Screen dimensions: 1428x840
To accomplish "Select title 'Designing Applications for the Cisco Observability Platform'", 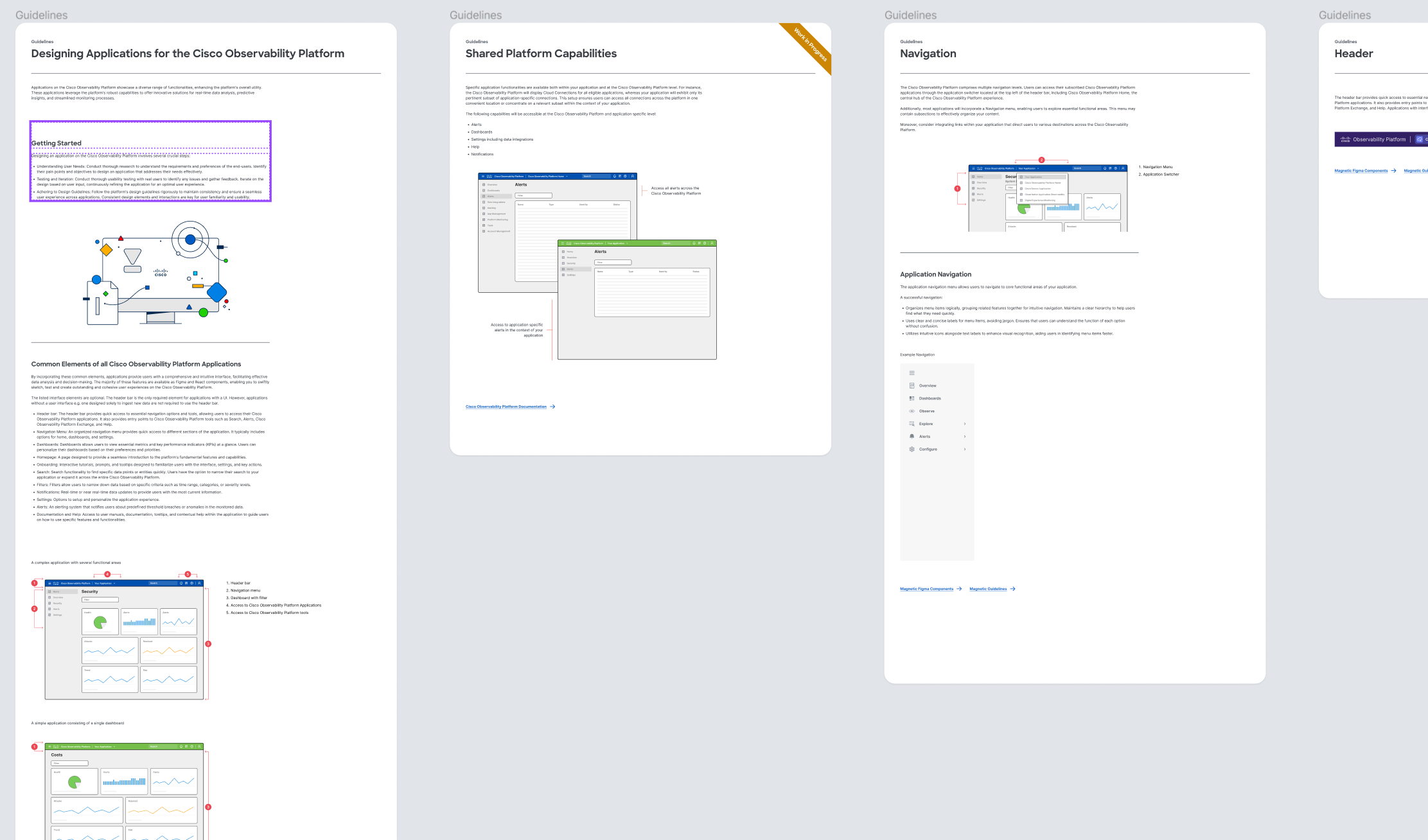I will 188,53.
